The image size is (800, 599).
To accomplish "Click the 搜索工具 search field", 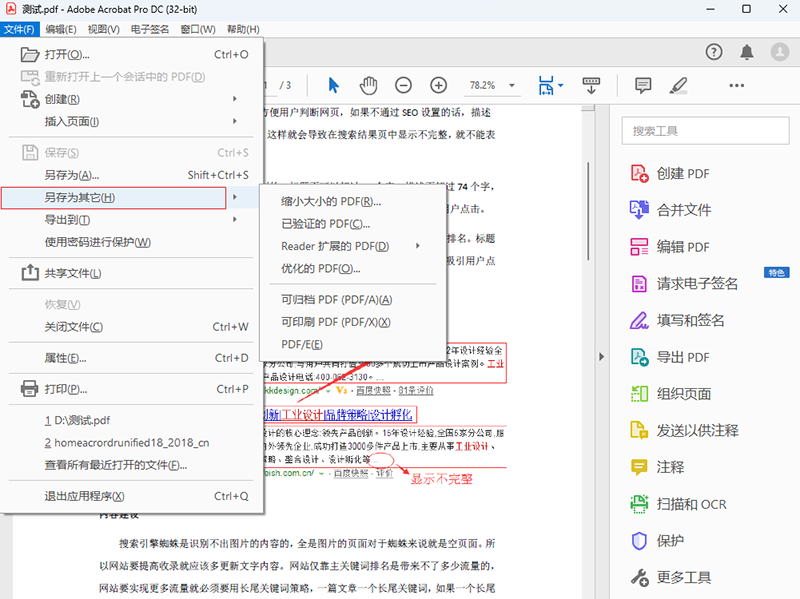I will [705, 131].
